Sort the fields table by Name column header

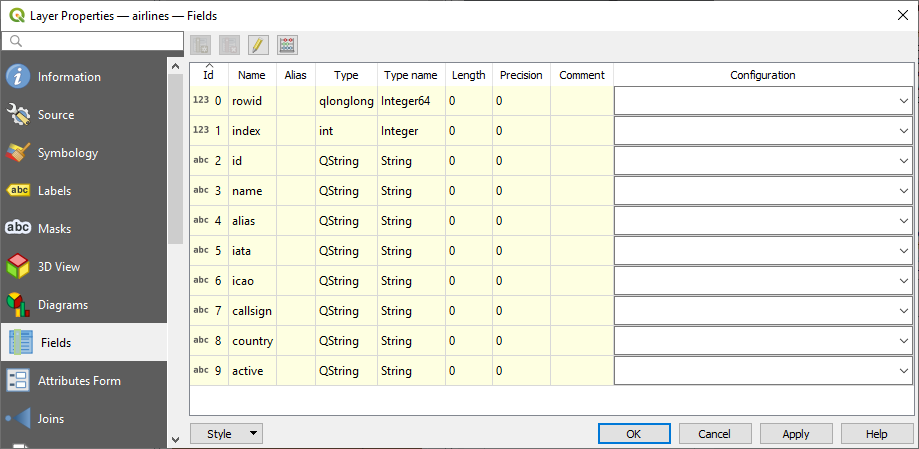252,75
